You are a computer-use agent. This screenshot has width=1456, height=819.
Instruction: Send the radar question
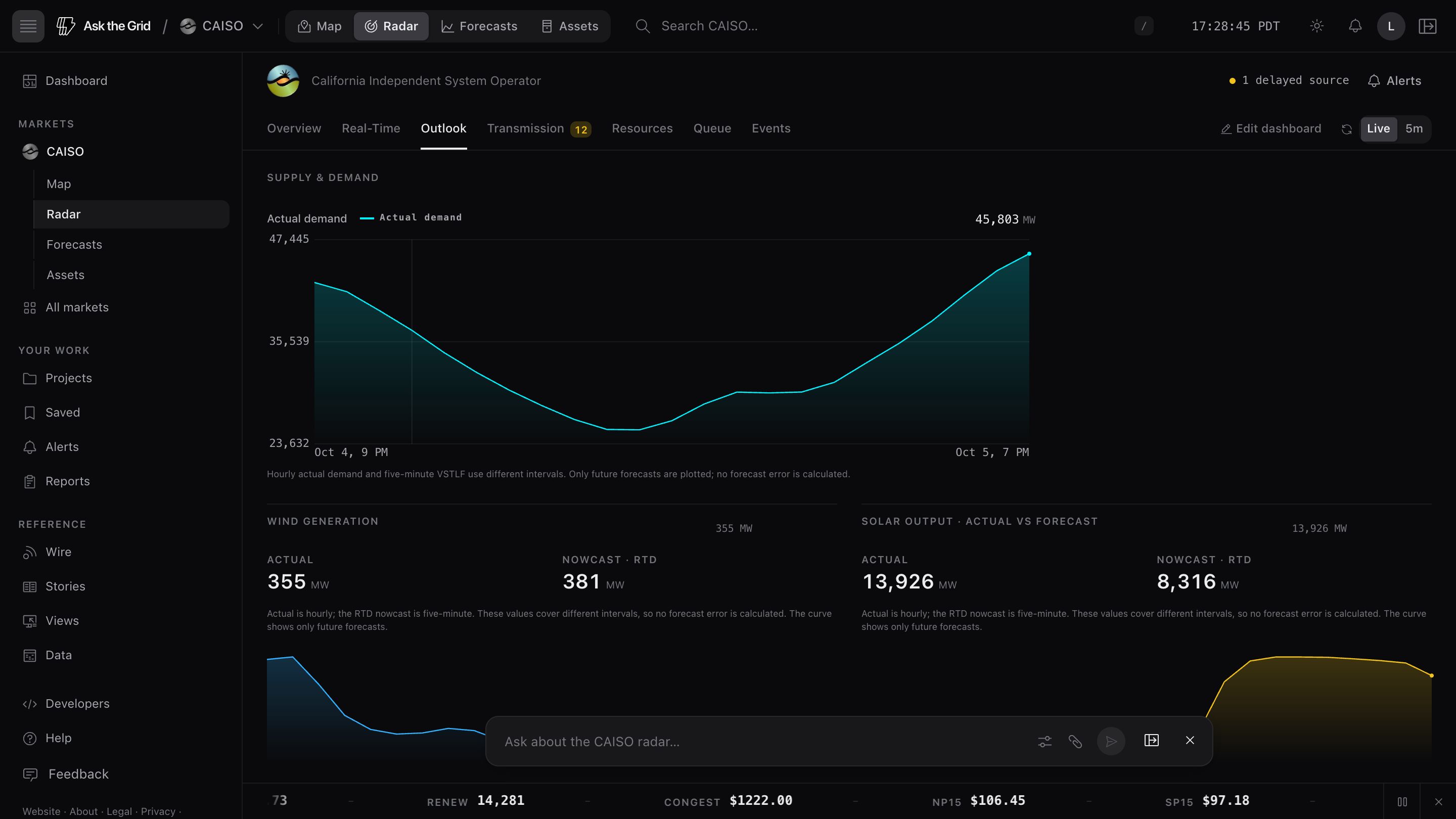coord(1111,741)
